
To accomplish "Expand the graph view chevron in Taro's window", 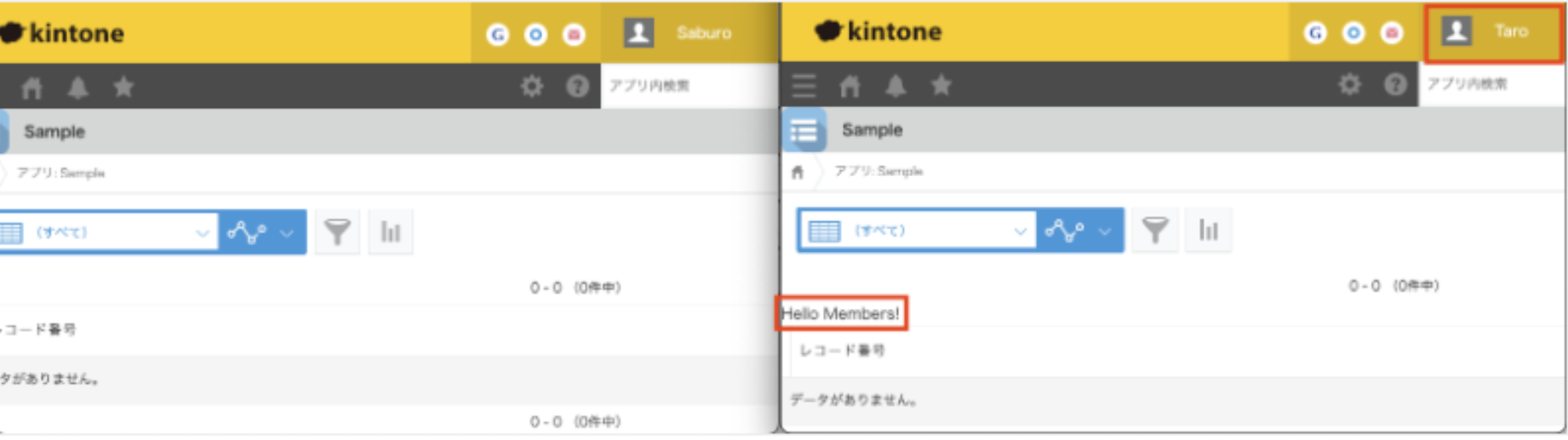I will pyautogui.click(x=1104, y=231).
